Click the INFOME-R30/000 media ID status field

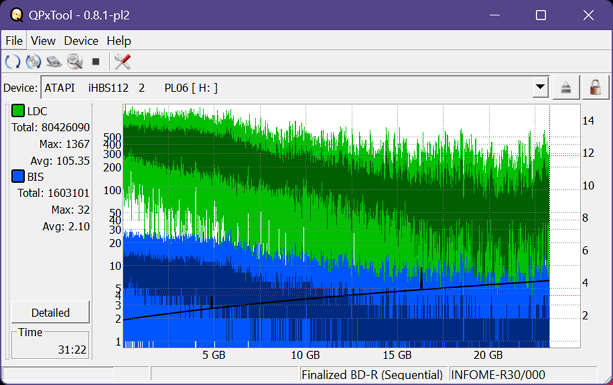pos(523,374)
